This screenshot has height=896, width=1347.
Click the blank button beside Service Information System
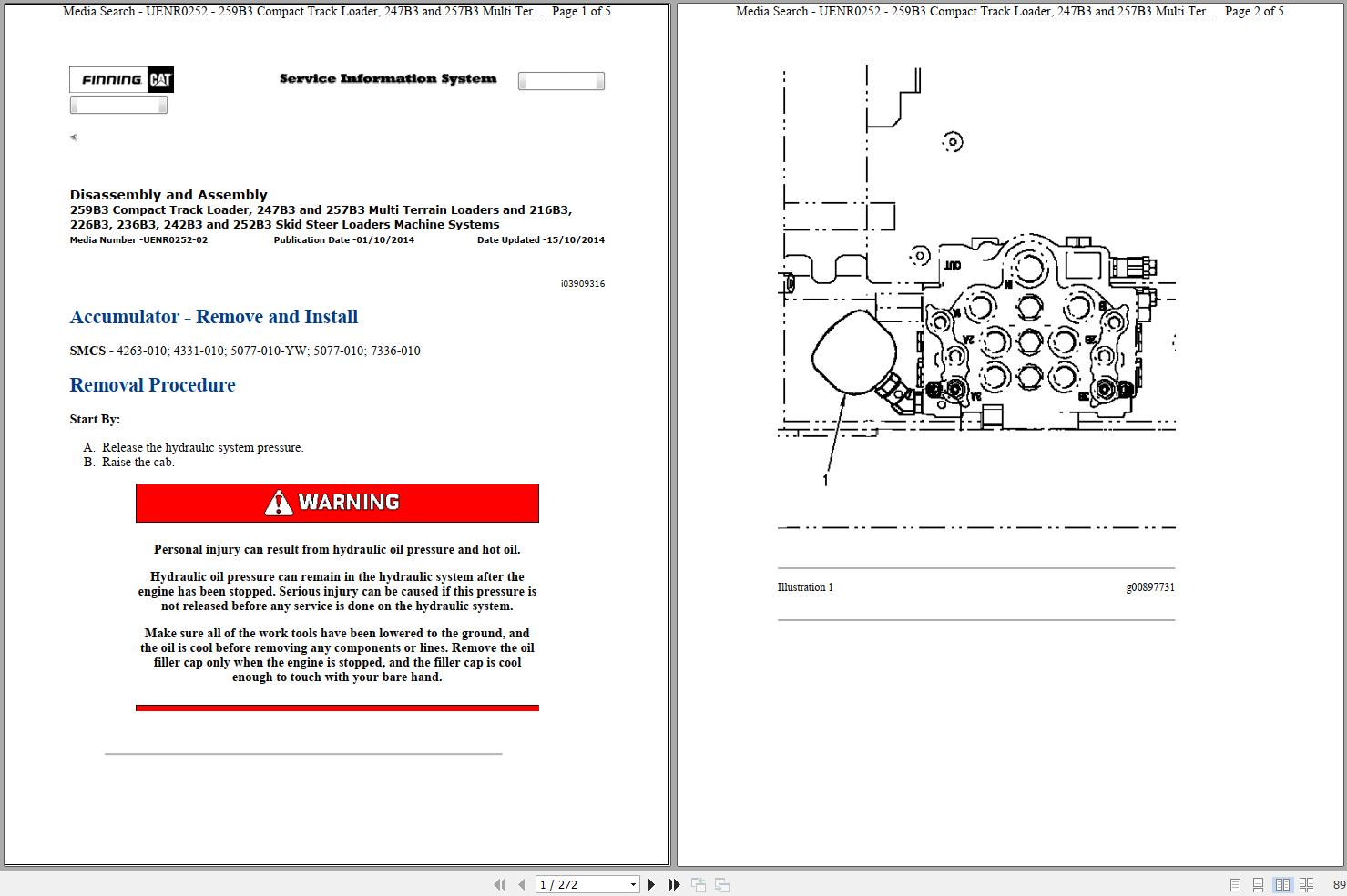pos(561,80)
